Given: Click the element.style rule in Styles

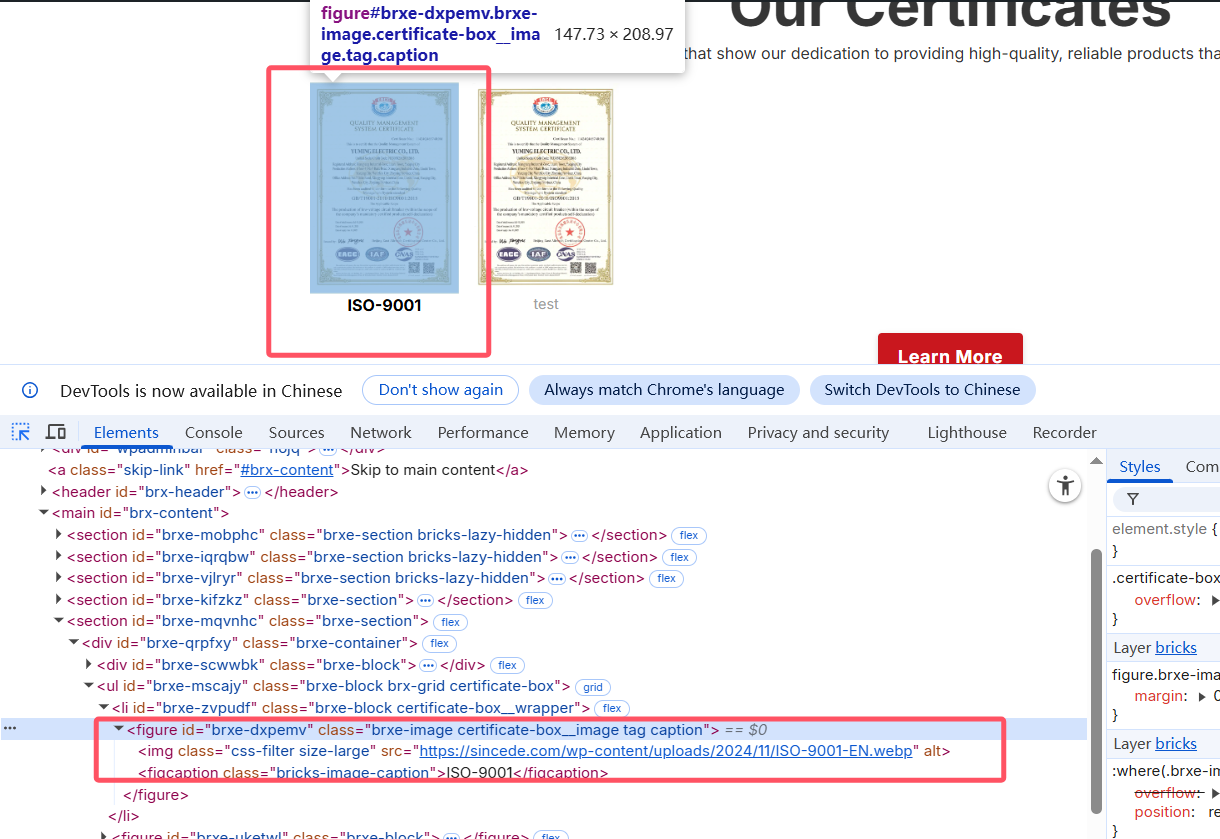Looking at the screenshot, I should click(x=1165, y=529).
